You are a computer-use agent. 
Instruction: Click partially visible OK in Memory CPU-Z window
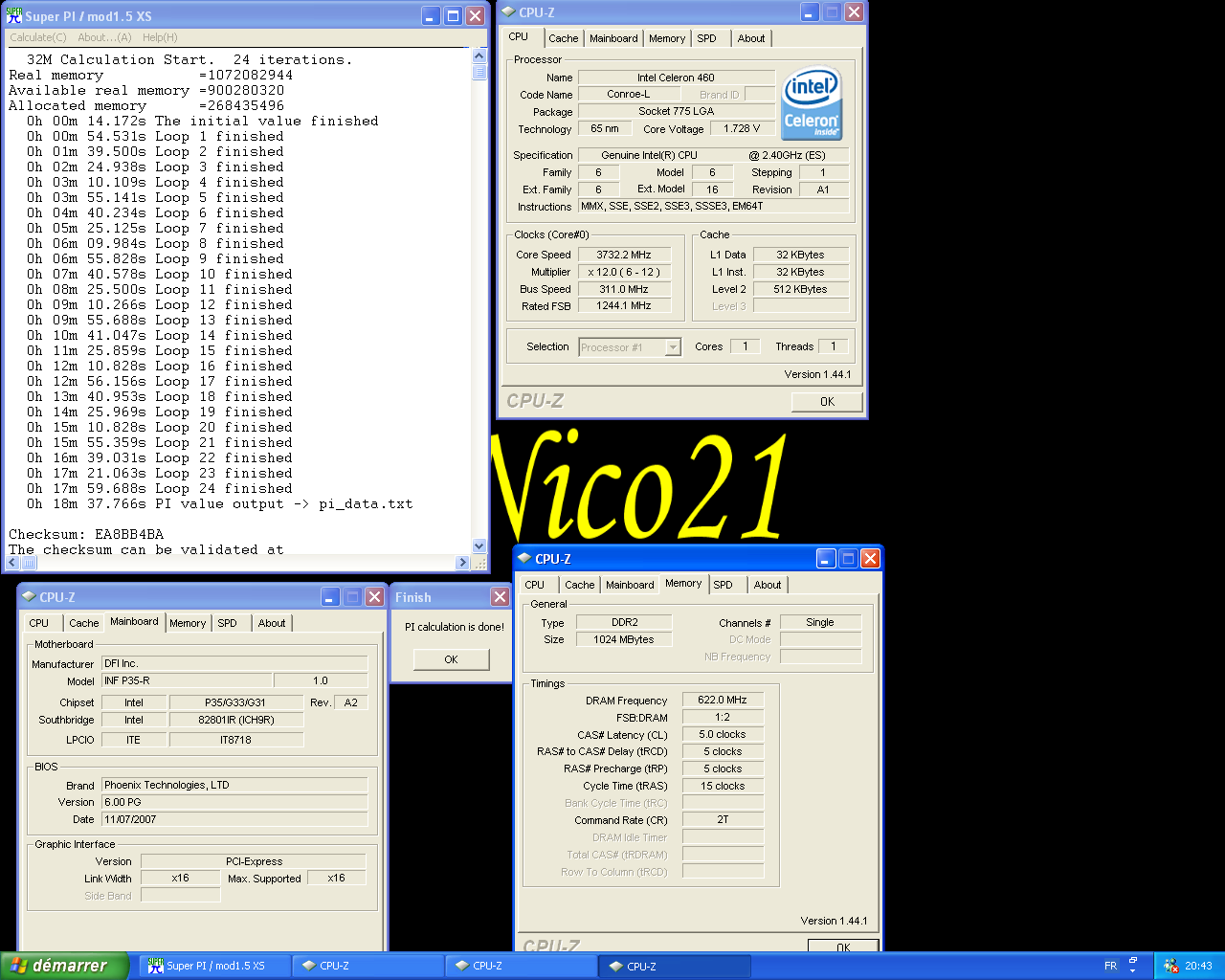(843, 946)
